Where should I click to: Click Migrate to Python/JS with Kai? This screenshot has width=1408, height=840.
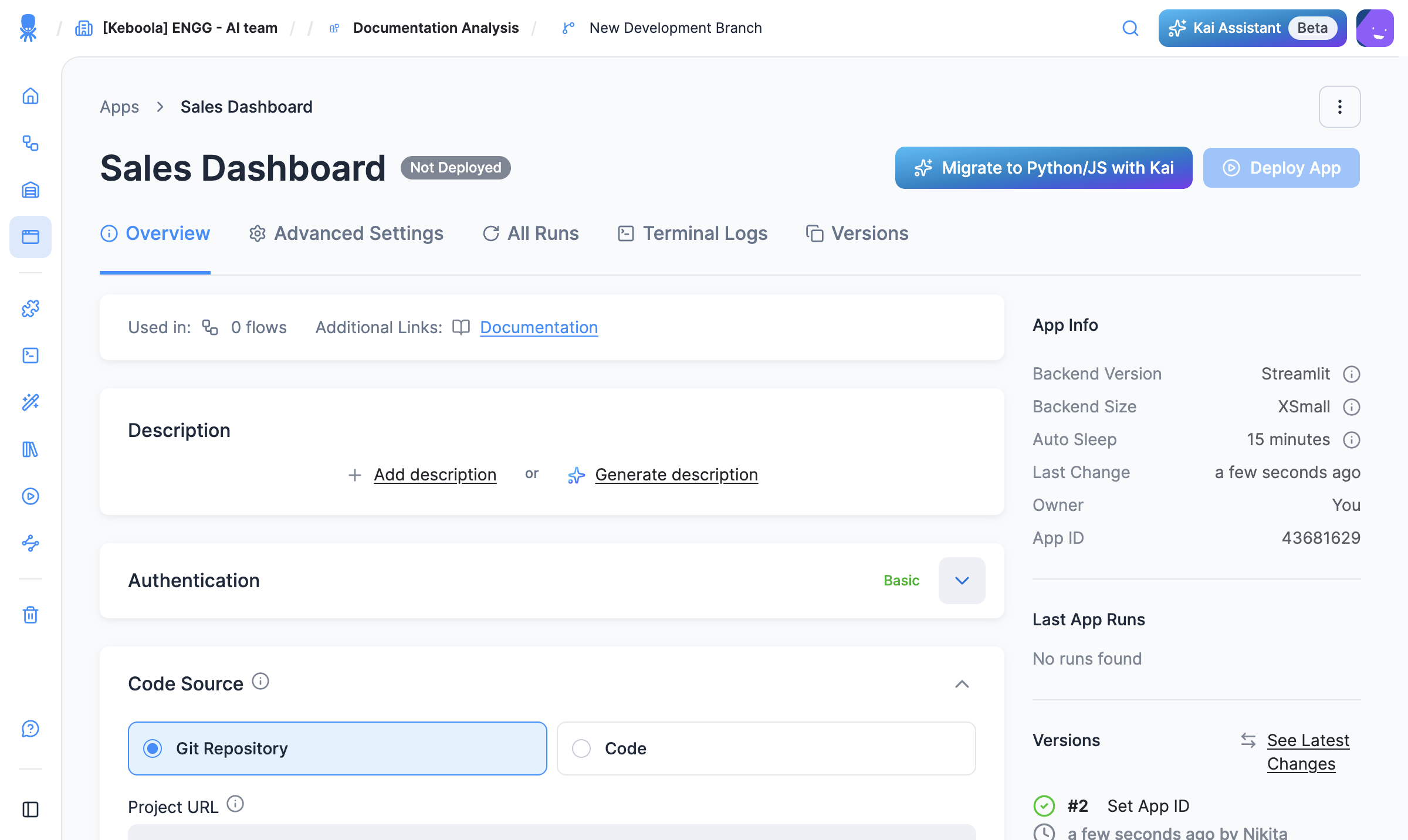click(1044, 168)
